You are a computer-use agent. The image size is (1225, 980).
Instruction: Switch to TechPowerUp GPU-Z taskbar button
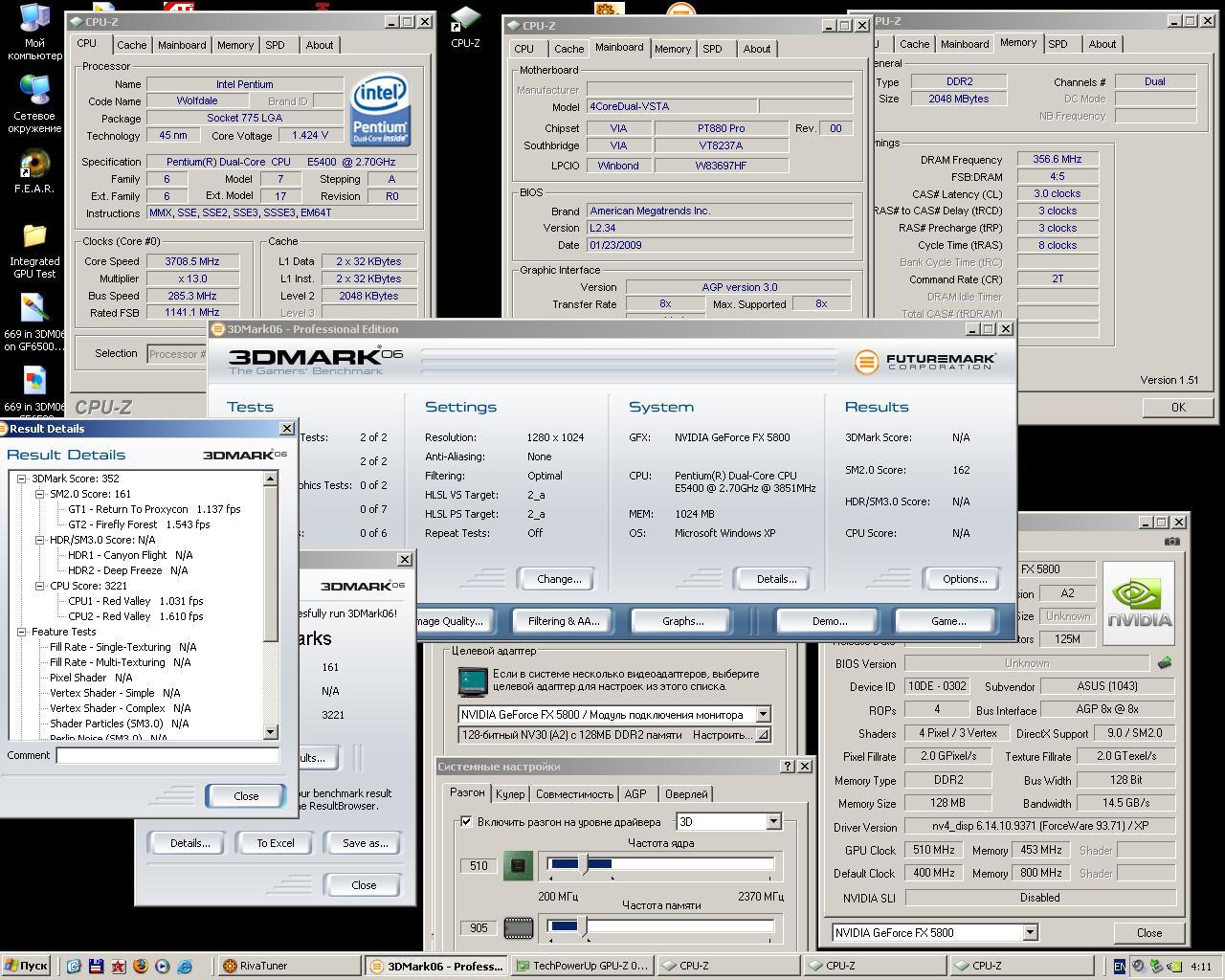(582, 967)
